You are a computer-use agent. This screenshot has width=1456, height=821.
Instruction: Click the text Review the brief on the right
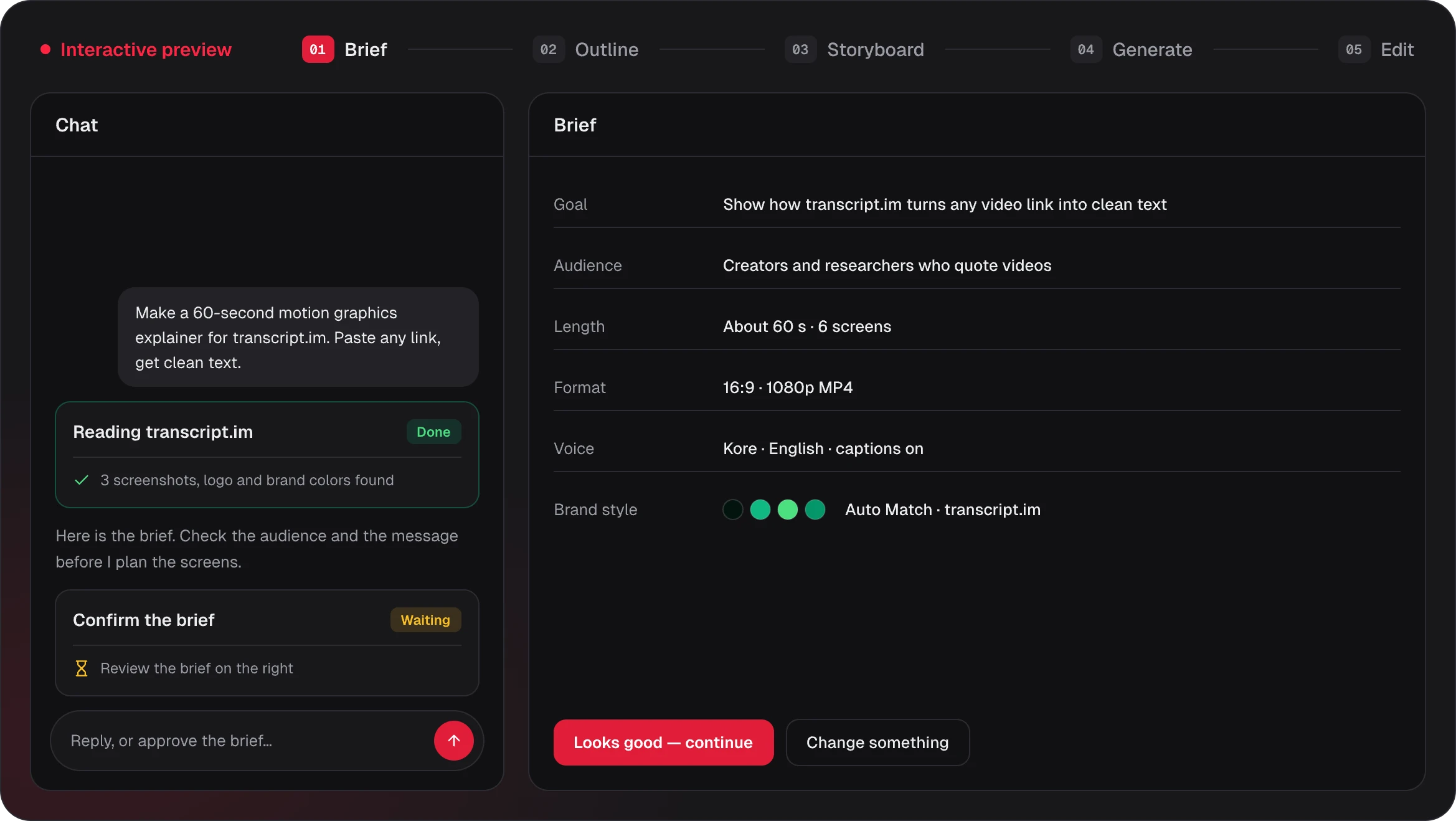[196, 668]
